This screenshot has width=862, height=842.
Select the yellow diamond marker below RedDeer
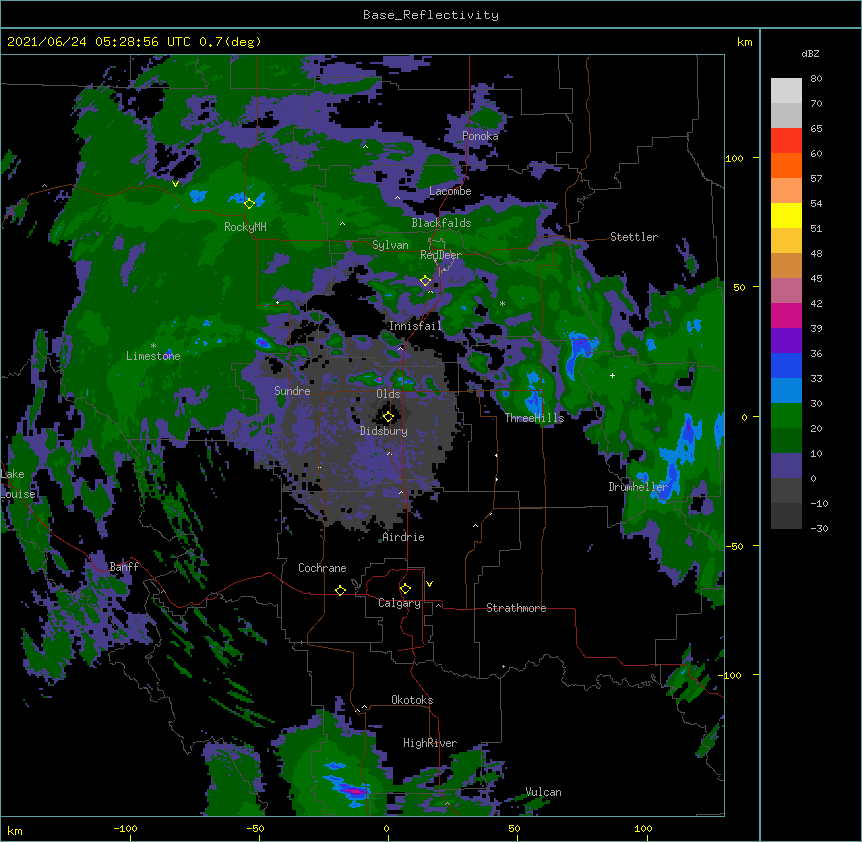pos(425,280)
